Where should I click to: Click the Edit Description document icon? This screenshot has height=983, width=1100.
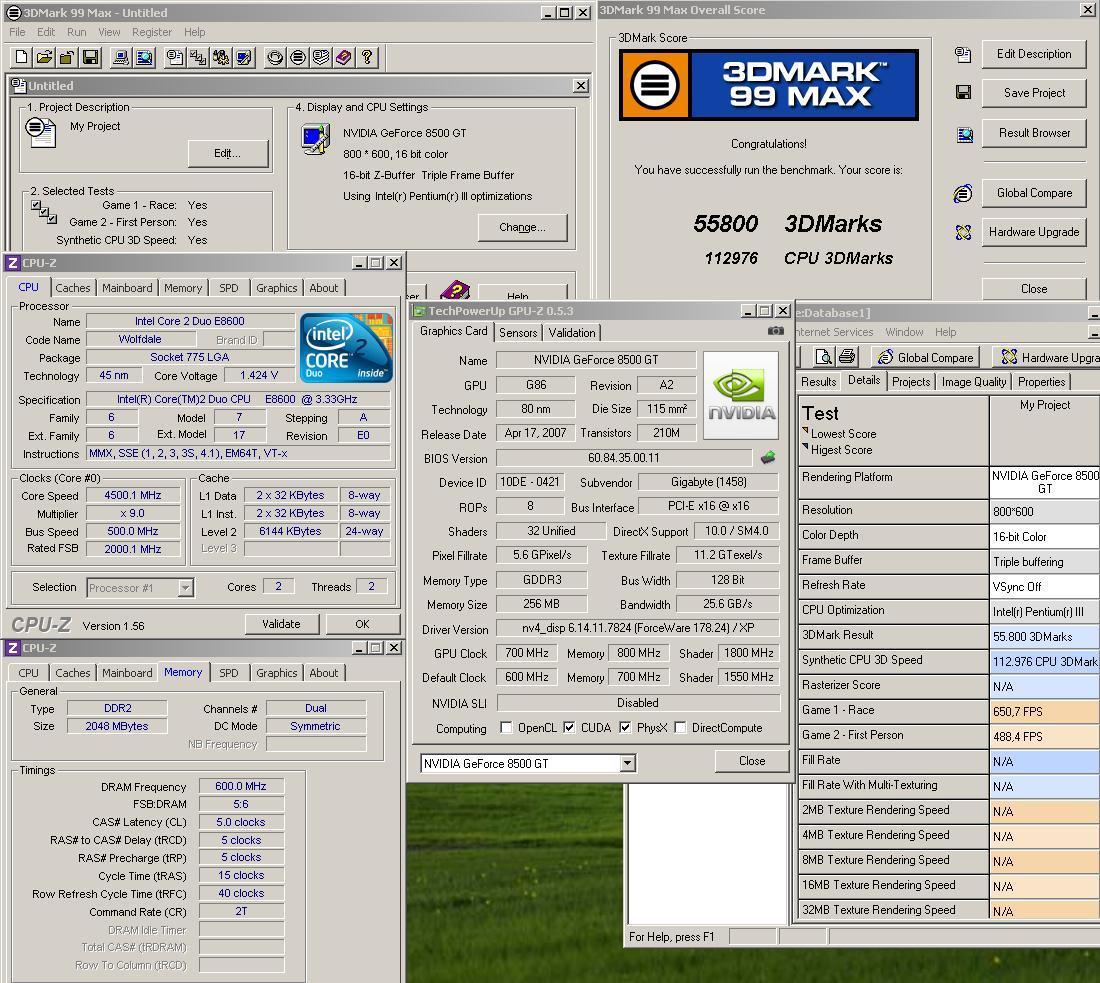click(x=963, y=54)
